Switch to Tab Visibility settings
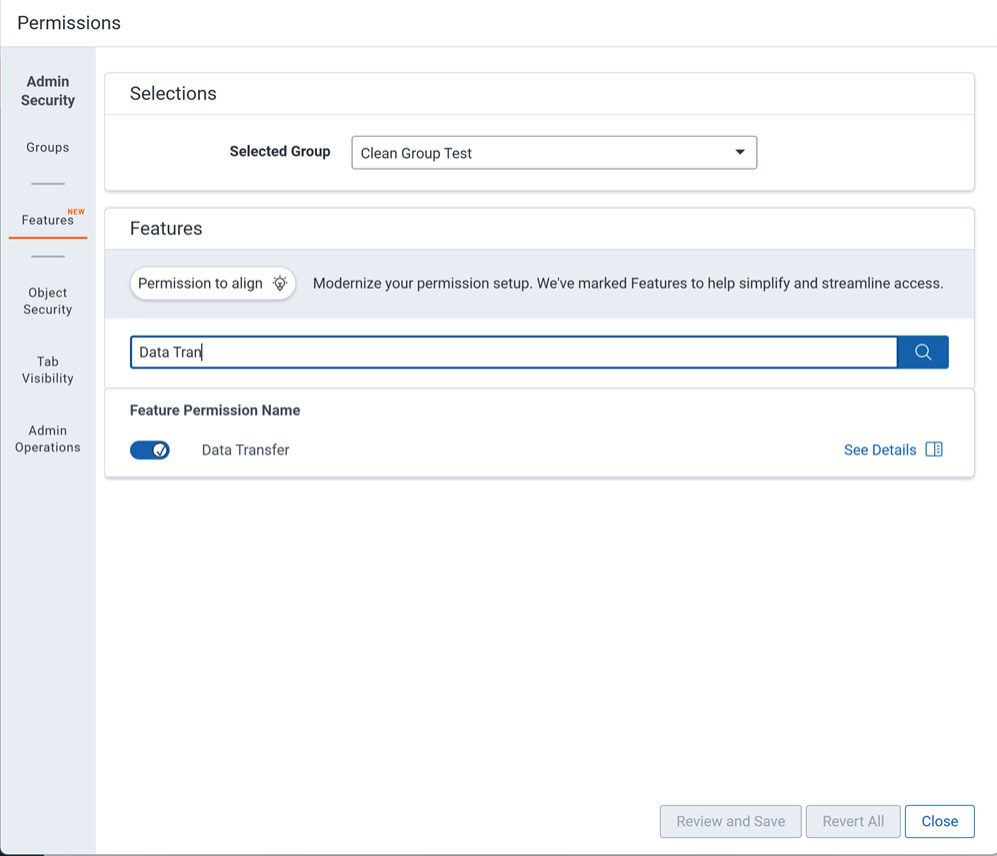This screenshot has height=856, width=997. click(x=46, y=369)
